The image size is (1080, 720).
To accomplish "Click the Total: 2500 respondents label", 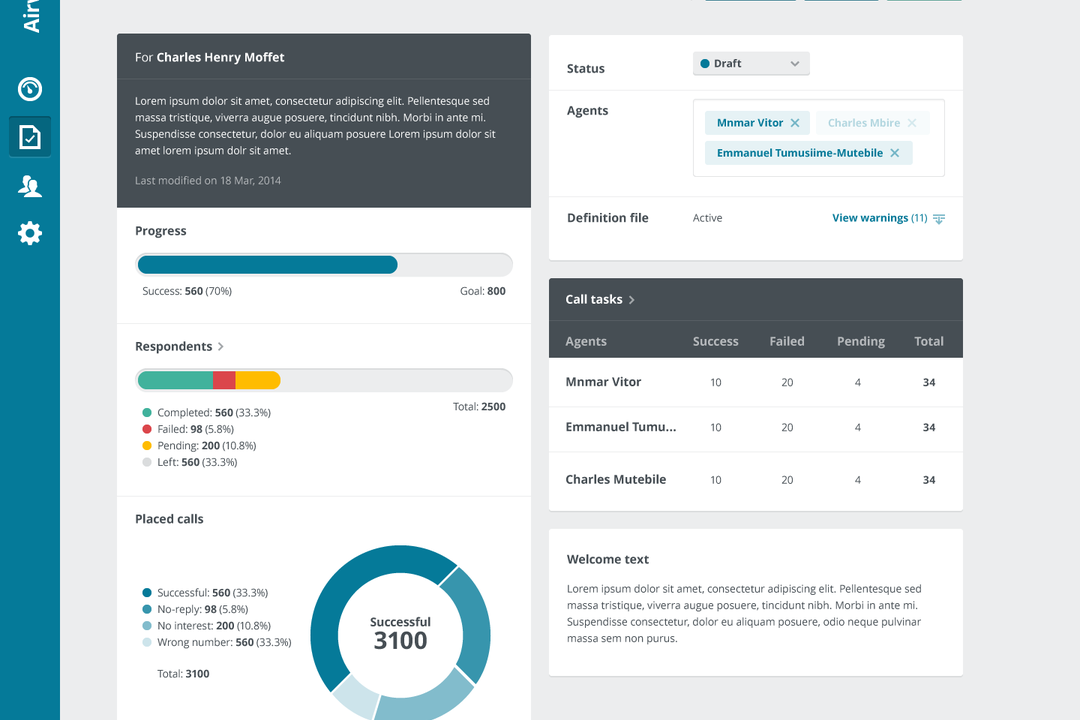I will (479, 407).
